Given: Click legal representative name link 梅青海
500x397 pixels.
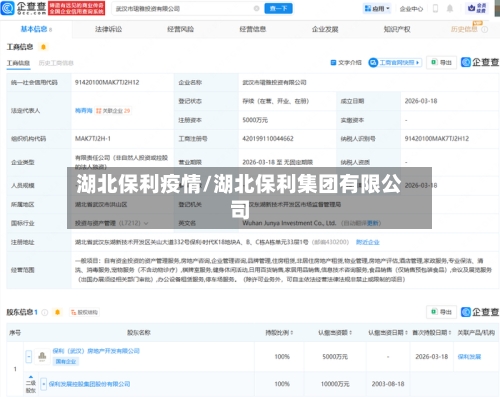Looking at the screenshot, I should 84,111.
